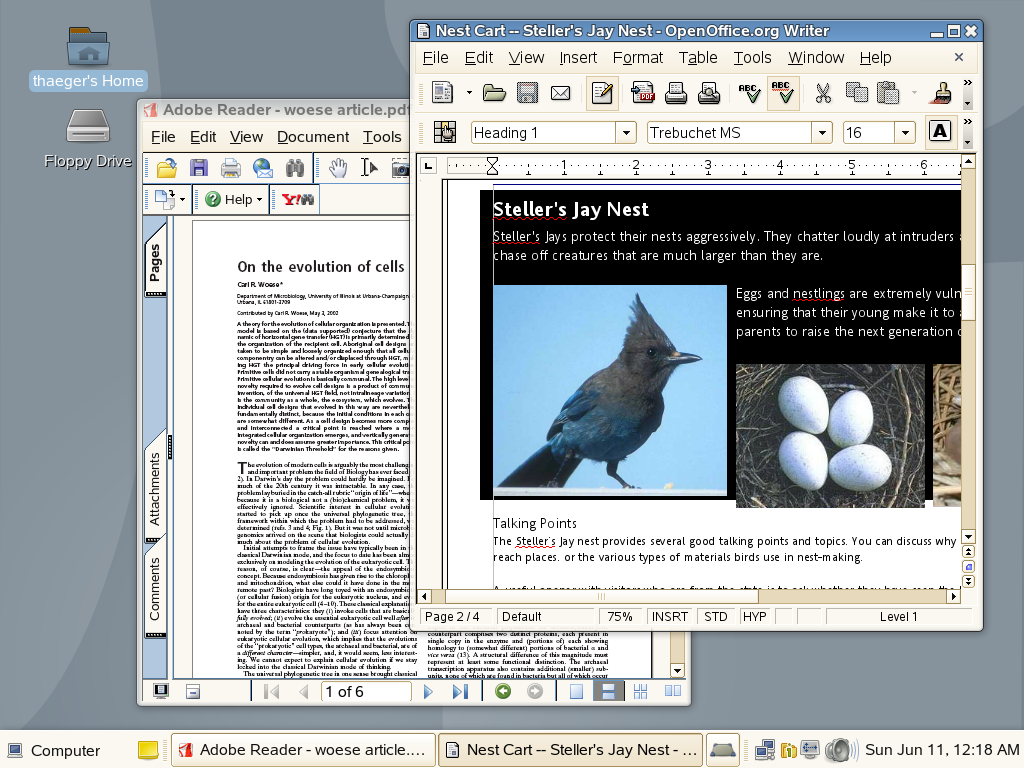Click the Save floppy icon in Writer
Viewport: 1024px width, 768px height.
527,93
